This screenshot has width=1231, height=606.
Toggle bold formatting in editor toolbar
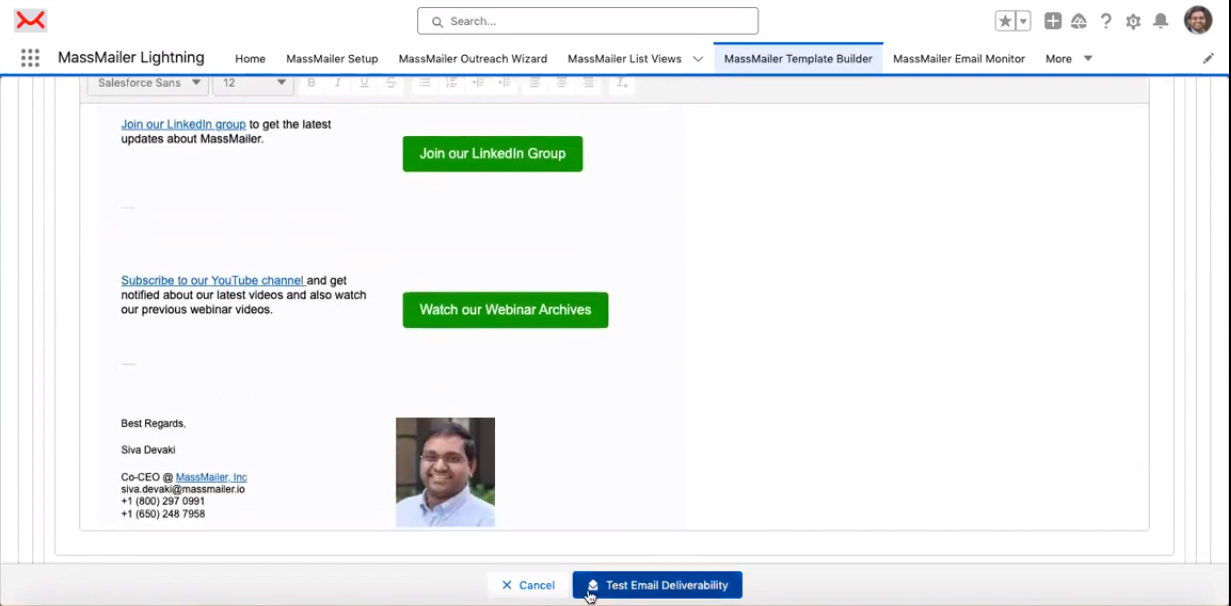[x=311, y=83]
